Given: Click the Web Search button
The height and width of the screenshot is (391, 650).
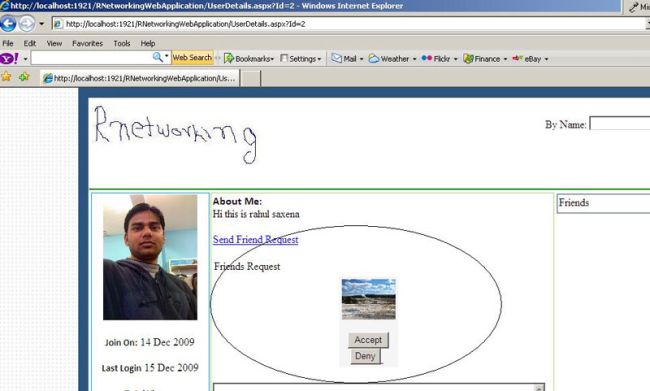Looking at the screenshot, I should (x=192, y=58).
